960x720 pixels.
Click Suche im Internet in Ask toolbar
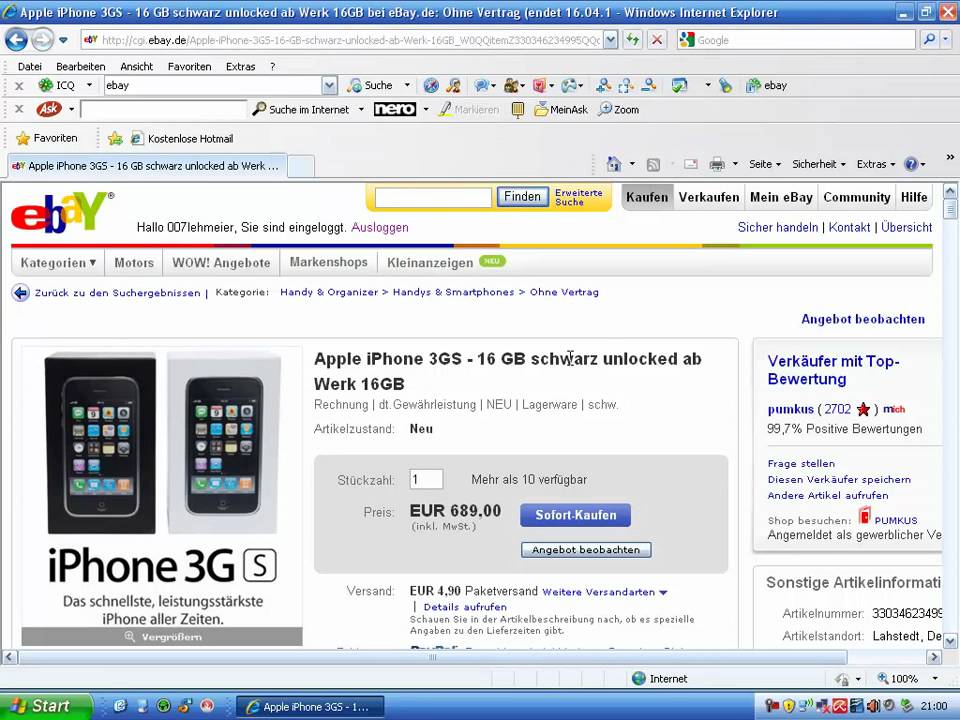click(x=301, y=110)
